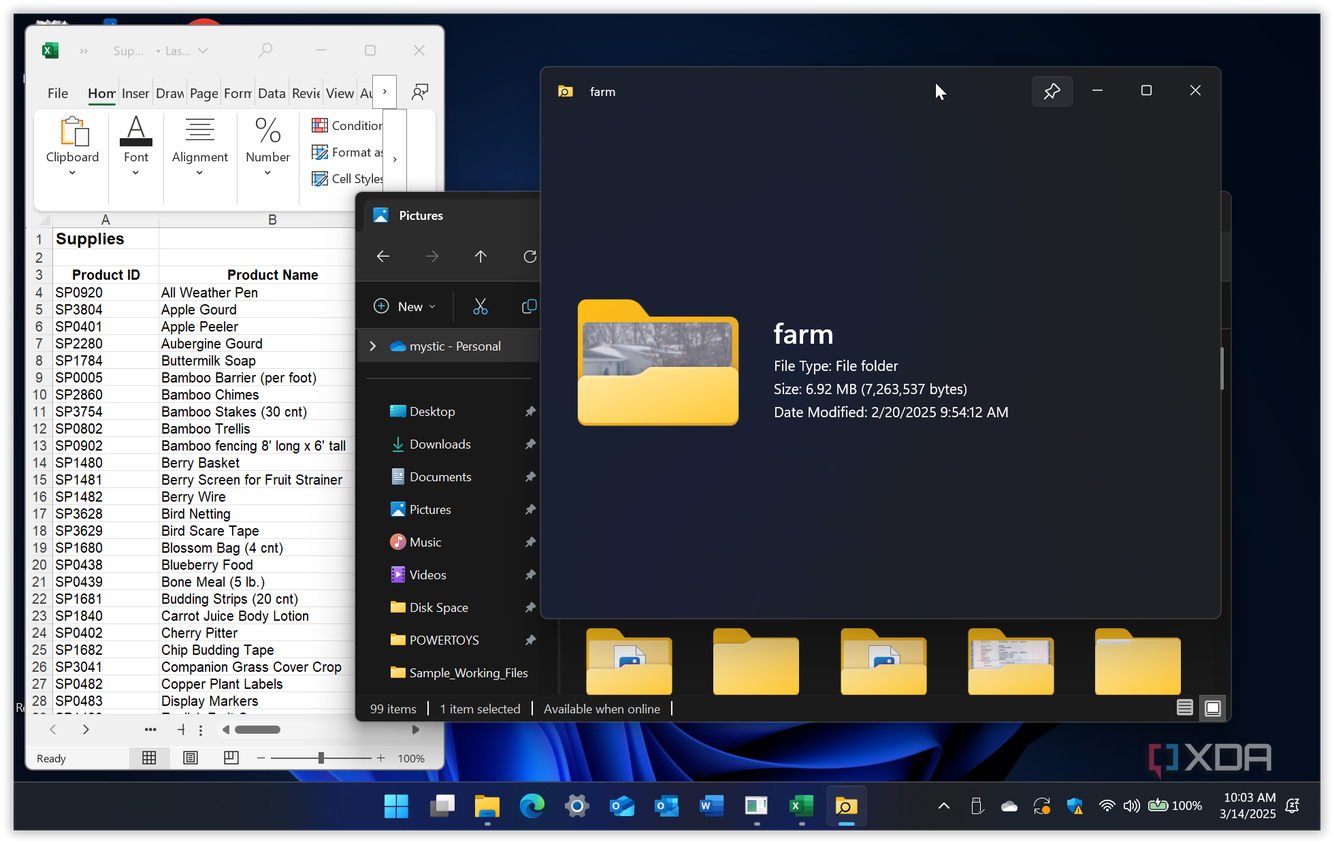
Task: Open POWERTOYS folder in Explorer sidebar
Action: pos(444,640)
